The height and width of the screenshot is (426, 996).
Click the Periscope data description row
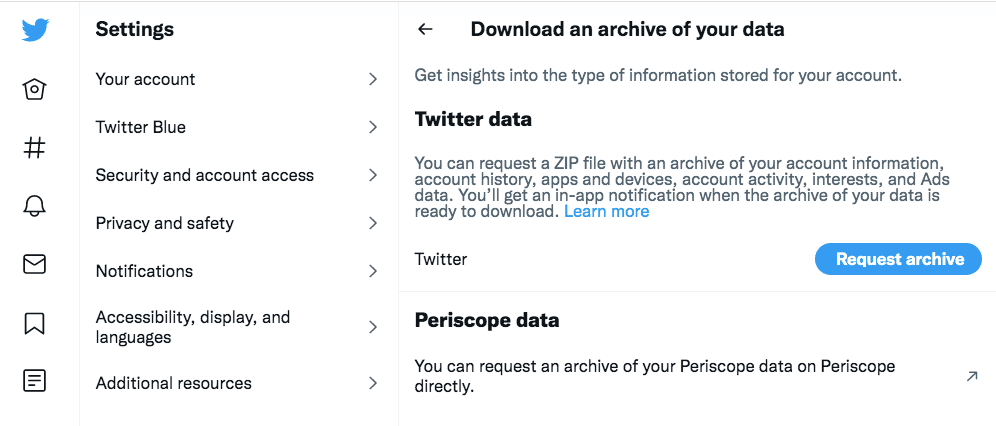click(697, 376)
